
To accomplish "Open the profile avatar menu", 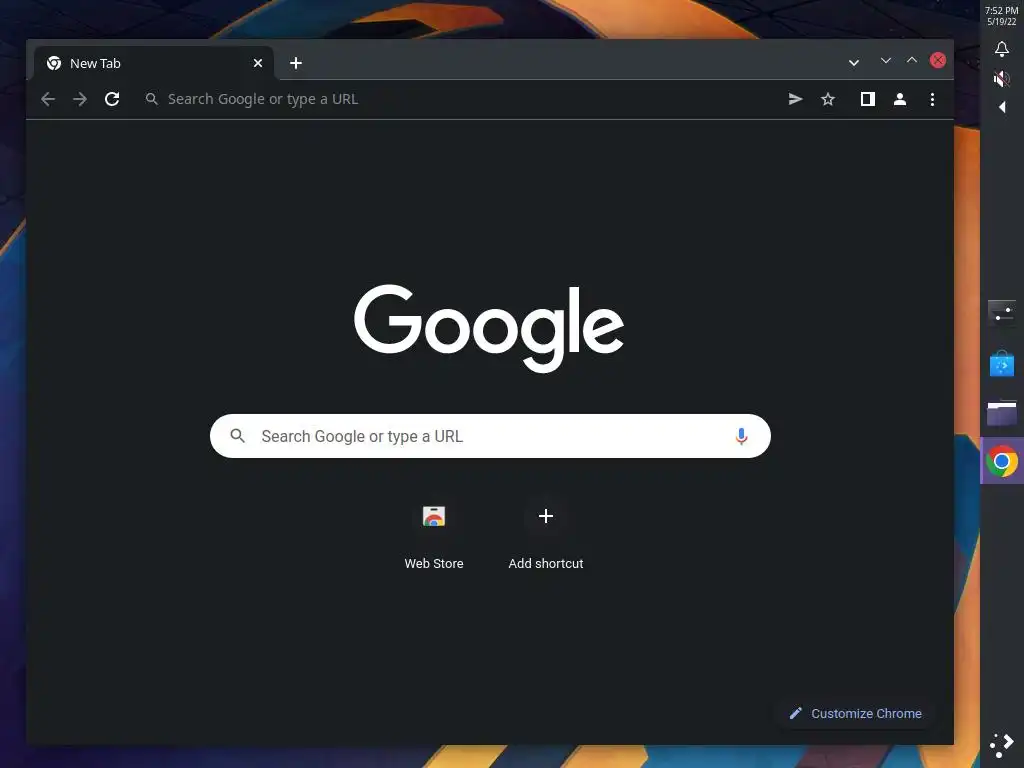I will pyautogui.click(x=900, y=99).
